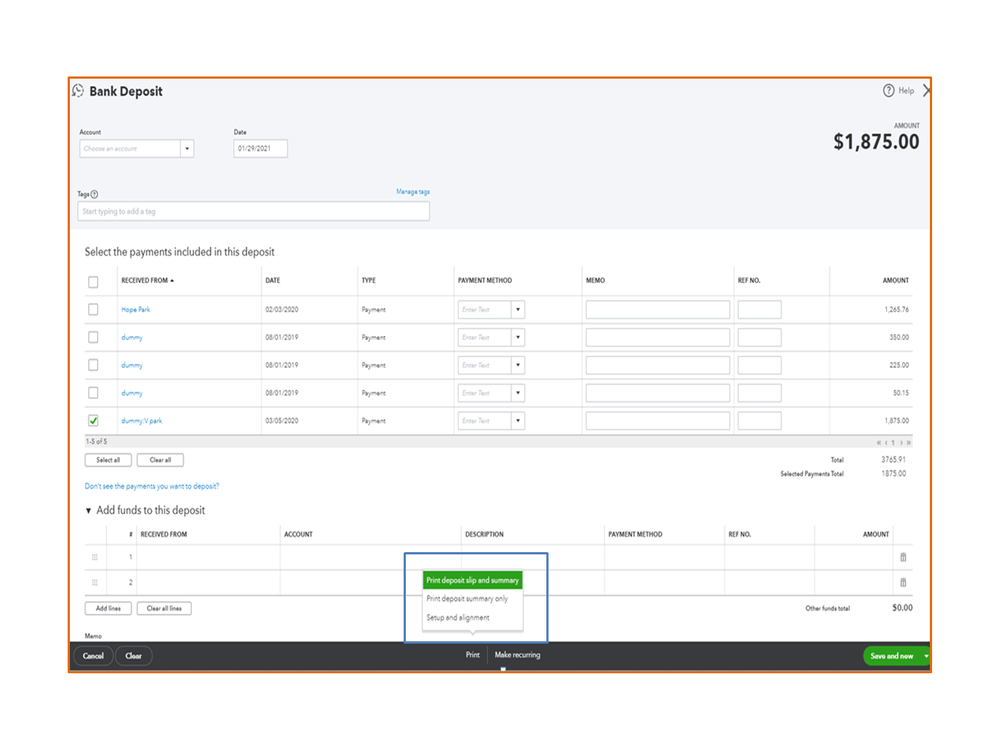The image size is (999, 749).
Task: Open the Manage tags link
Action: [413, 192]
